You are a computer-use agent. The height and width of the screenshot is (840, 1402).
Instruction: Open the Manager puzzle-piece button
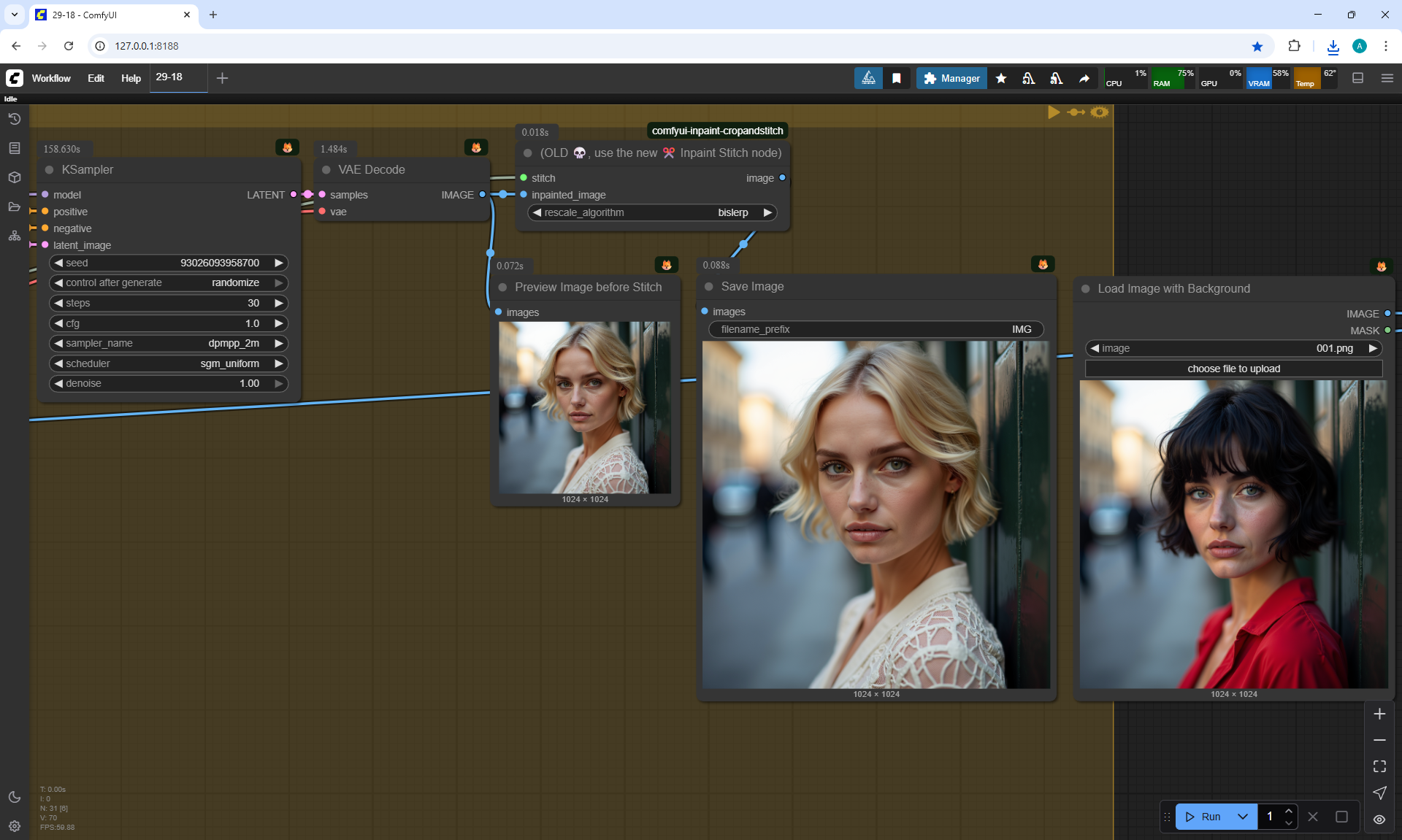pyautogui.click(x=951, y=78)
